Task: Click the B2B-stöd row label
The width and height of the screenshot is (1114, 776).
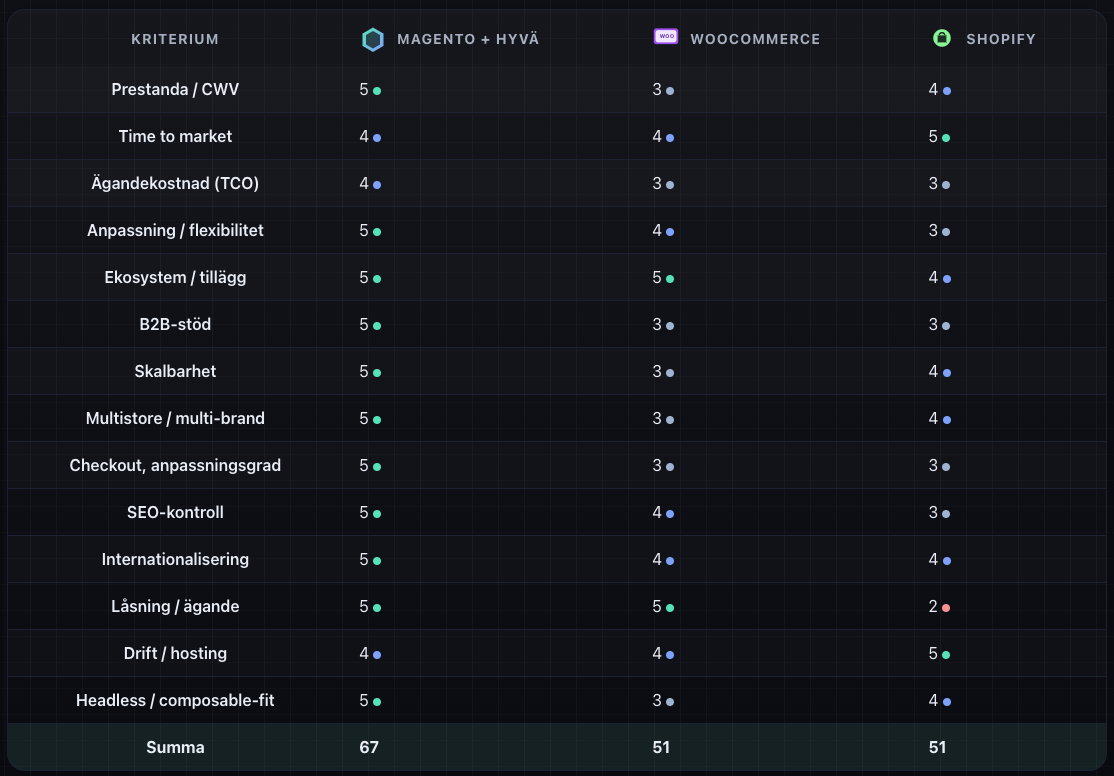Action: (x=175, y=324)
